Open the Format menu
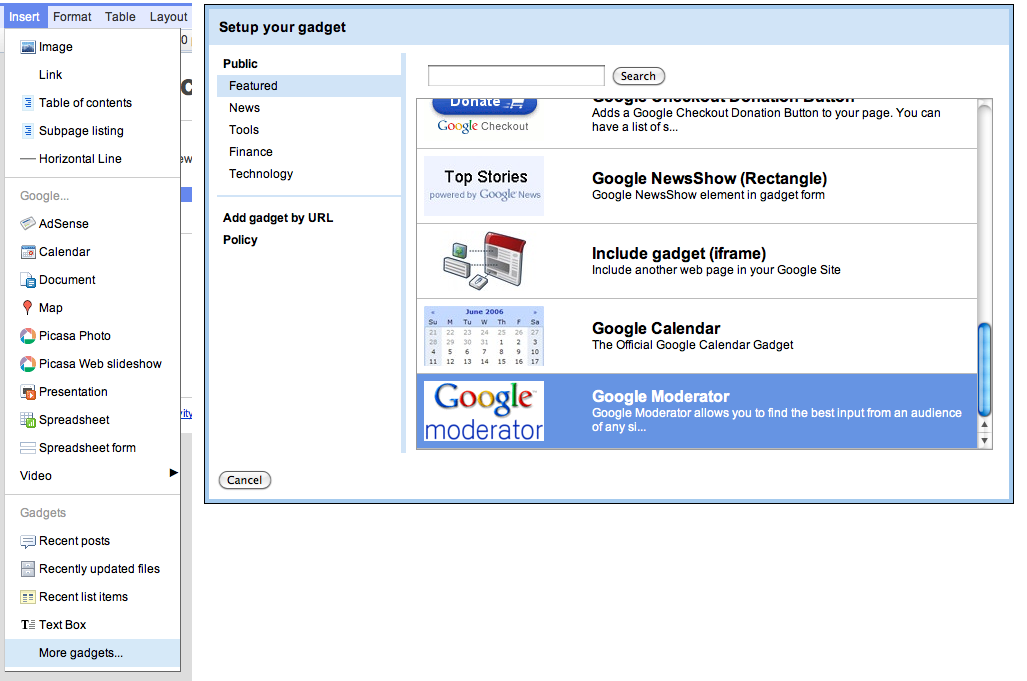 coord(72,16)
